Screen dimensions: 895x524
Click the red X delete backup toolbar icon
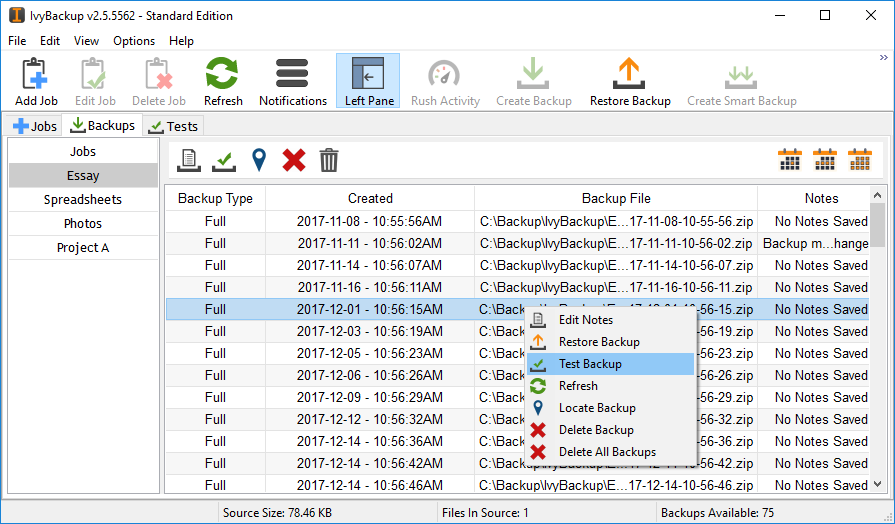click(x=294, y=160)
